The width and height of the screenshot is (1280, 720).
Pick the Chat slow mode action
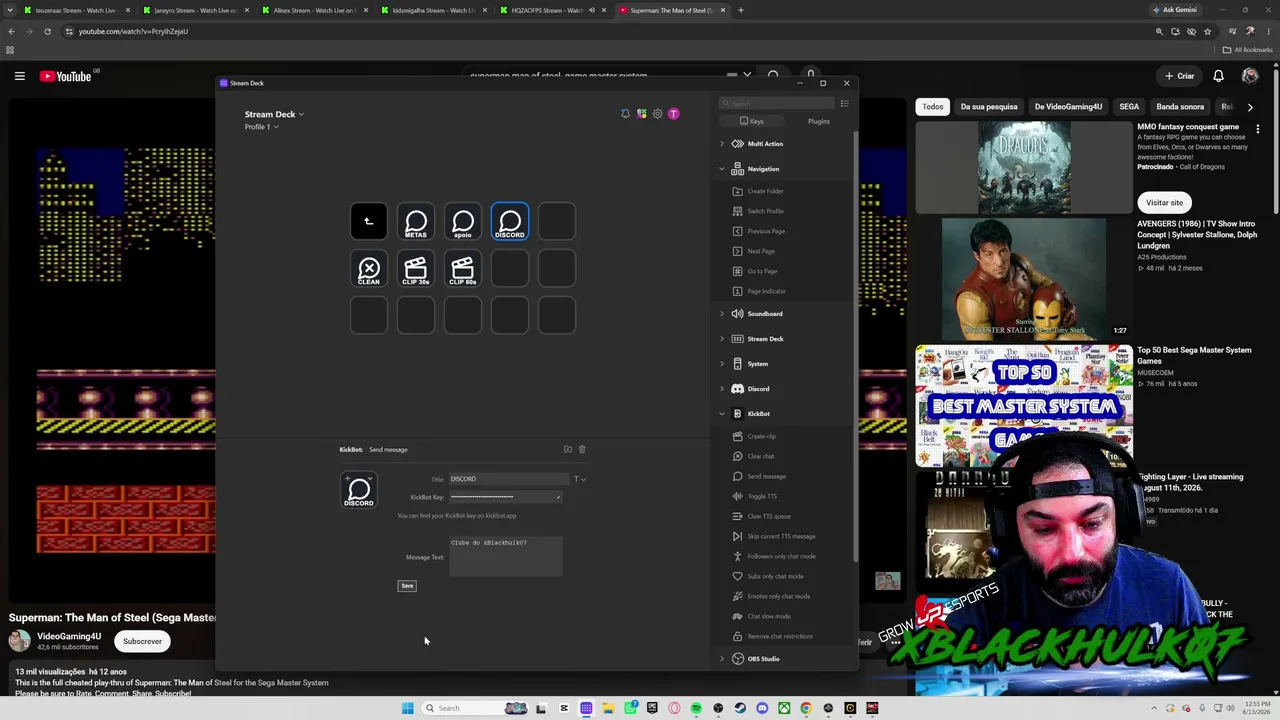(x=768, y=616)
